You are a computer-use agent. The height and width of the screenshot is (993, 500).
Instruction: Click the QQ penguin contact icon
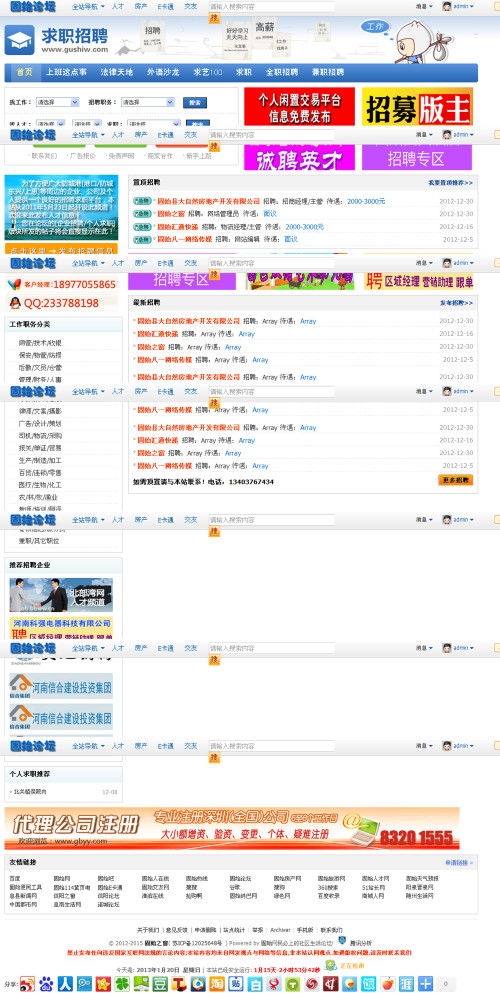pyautogui.click(x=15, y=303)
